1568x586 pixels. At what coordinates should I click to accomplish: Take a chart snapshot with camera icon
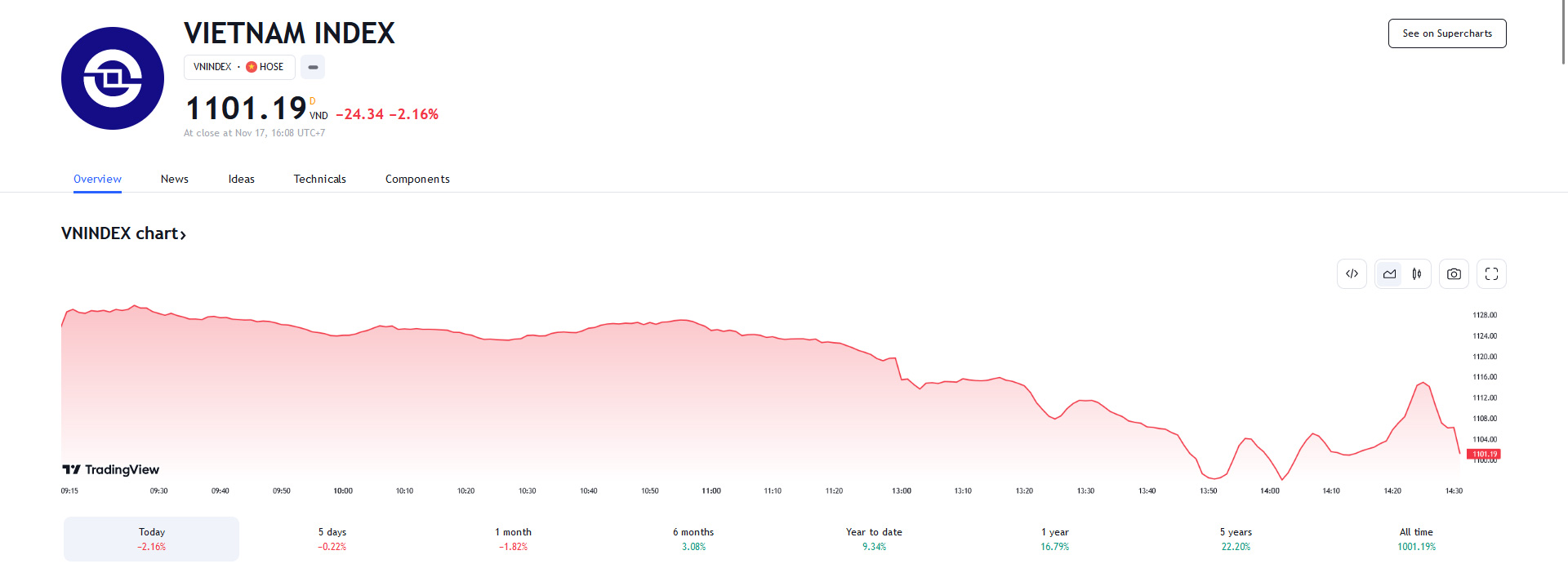(x=1454, y=274)
